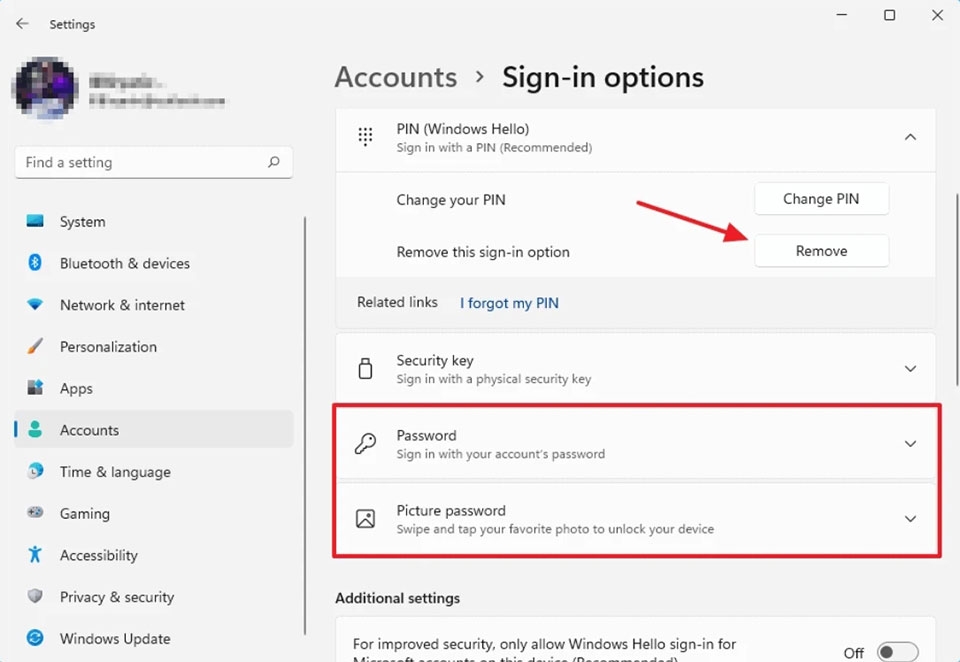Screen dimensions: 960x662
Task: Click the Change PIN button
Action: point(821,199)
